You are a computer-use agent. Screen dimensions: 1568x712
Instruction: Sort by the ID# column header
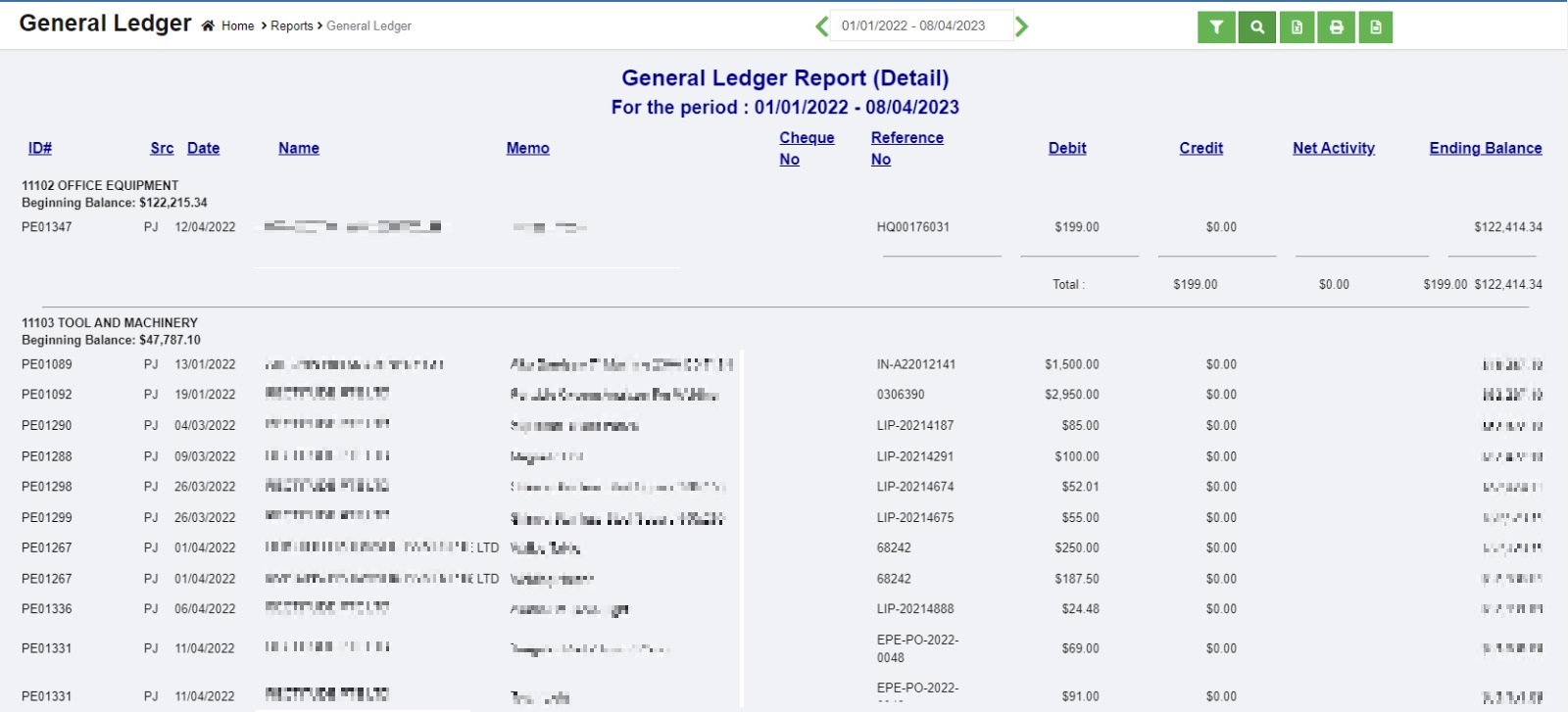(x=39, y=148)
